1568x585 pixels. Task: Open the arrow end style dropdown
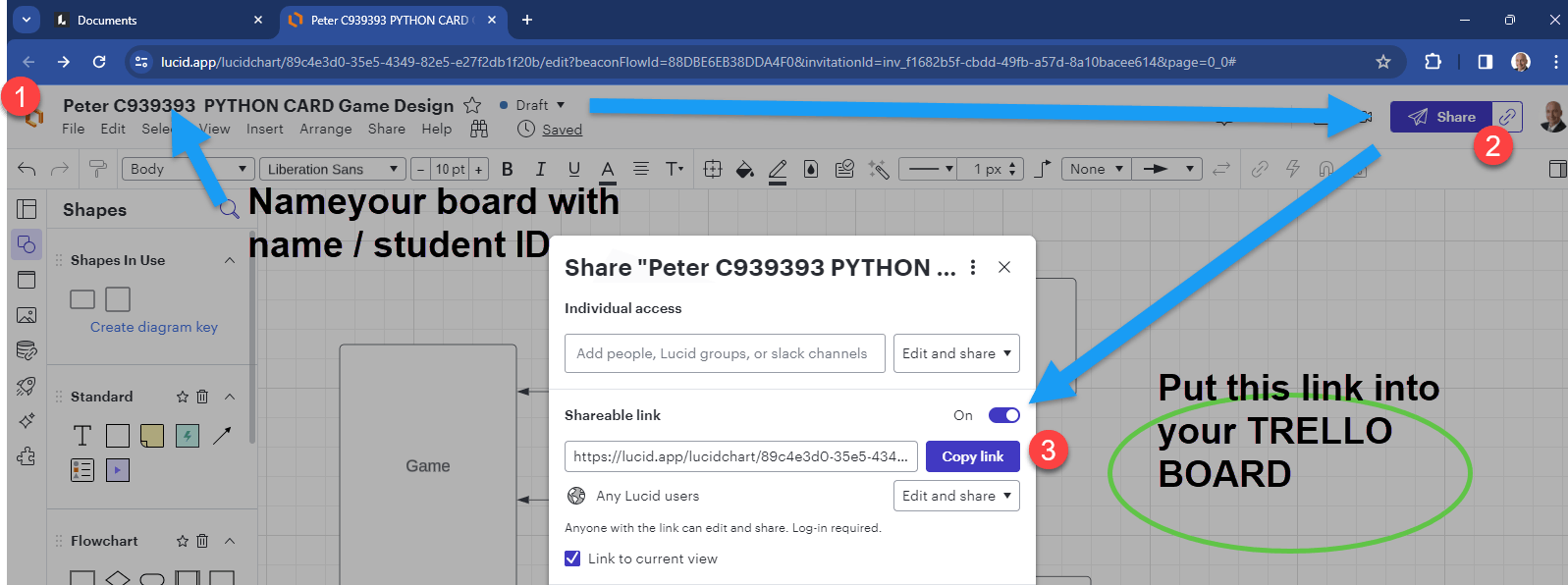pyautogui.click(x=1167, y=169)
